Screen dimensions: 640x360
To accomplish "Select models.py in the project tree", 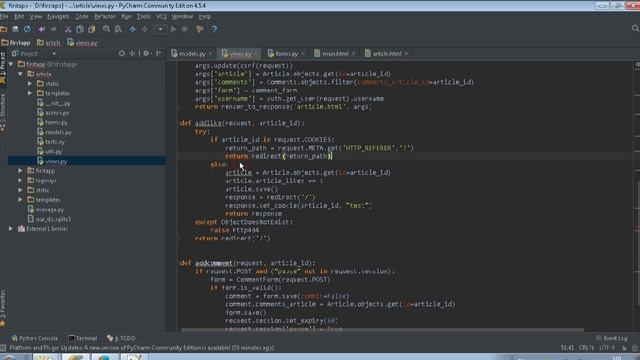I will pos(54,132).
